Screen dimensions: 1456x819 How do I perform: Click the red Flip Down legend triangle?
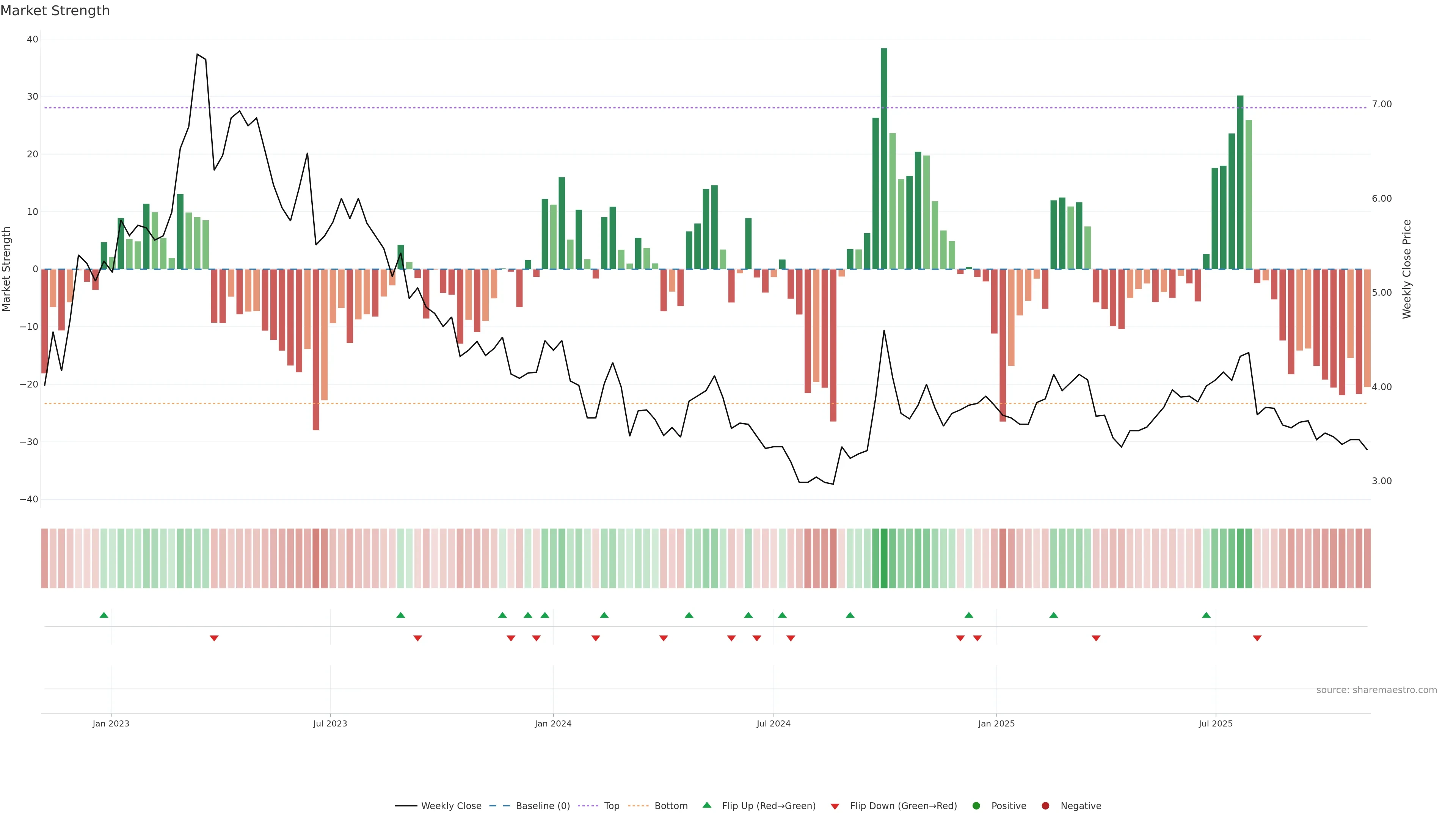pyautogui.click(x=835, y=806)
